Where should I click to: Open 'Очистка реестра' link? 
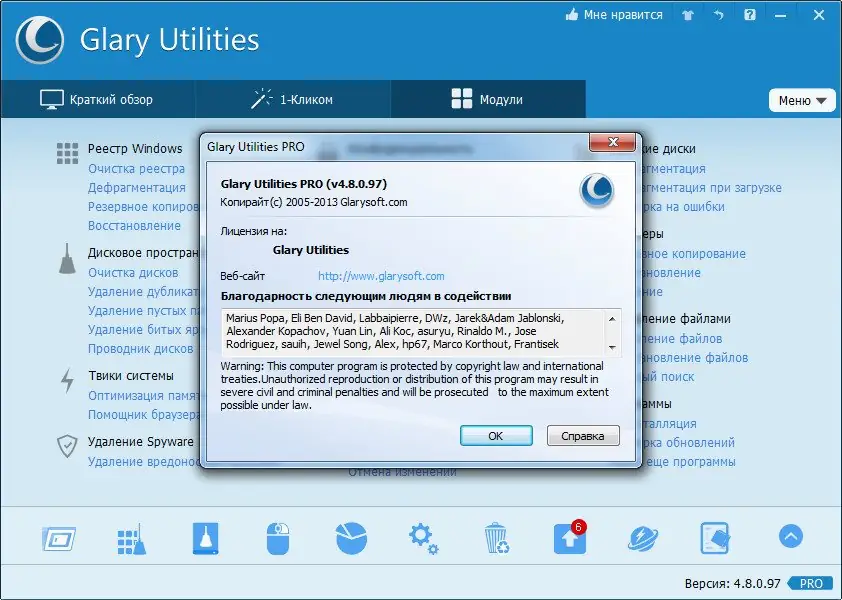coord(136,169)
